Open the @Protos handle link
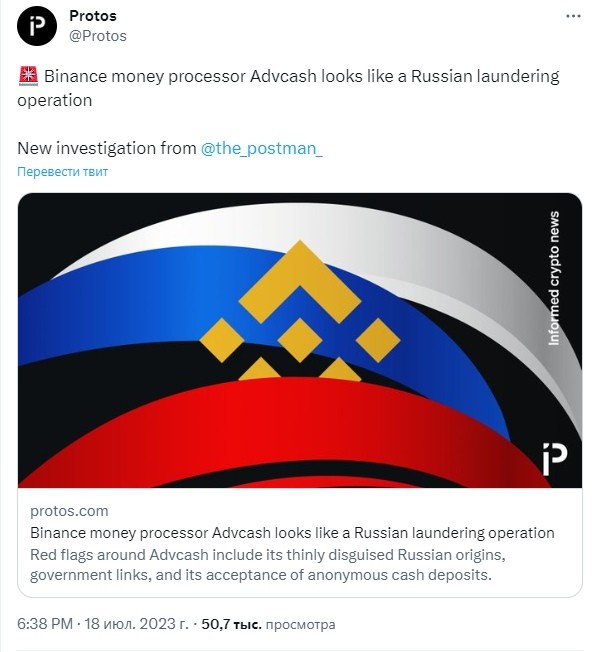Image resolution: width=598 pixels, height=652 pixels. point(98,36)
